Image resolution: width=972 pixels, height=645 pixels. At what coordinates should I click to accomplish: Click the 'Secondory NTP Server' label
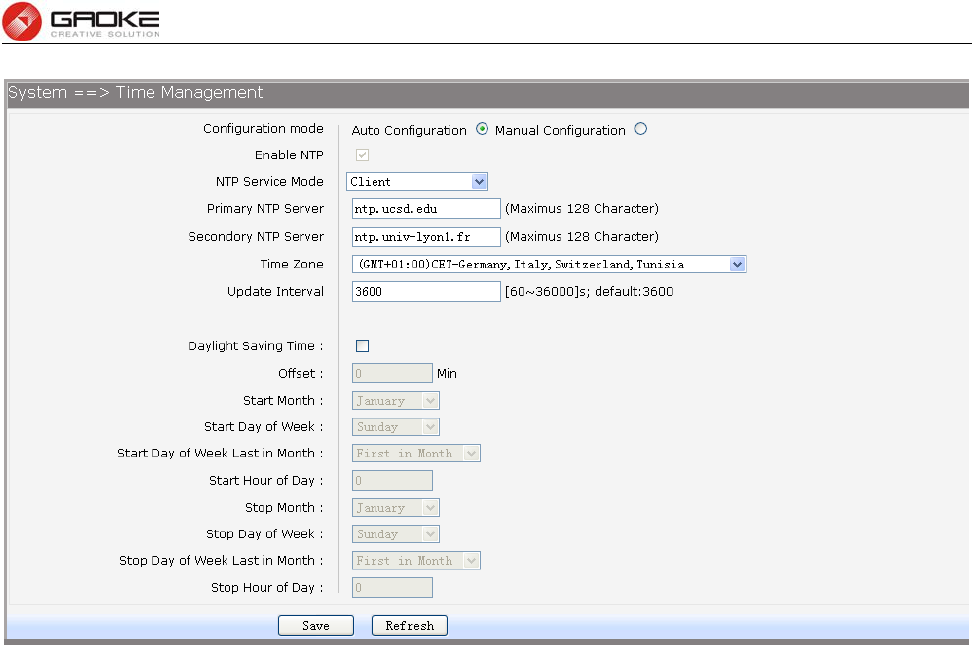click(x=256, y=237)
